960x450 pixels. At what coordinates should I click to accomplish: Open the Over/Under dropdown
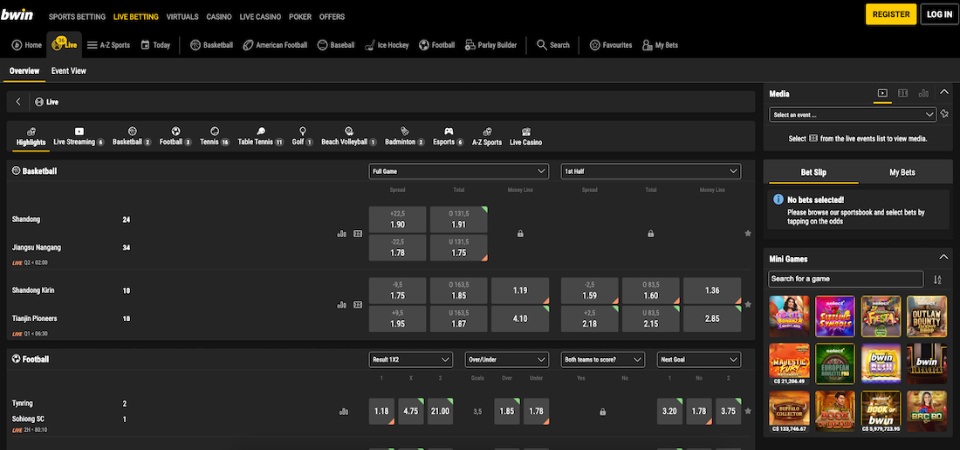506,359
